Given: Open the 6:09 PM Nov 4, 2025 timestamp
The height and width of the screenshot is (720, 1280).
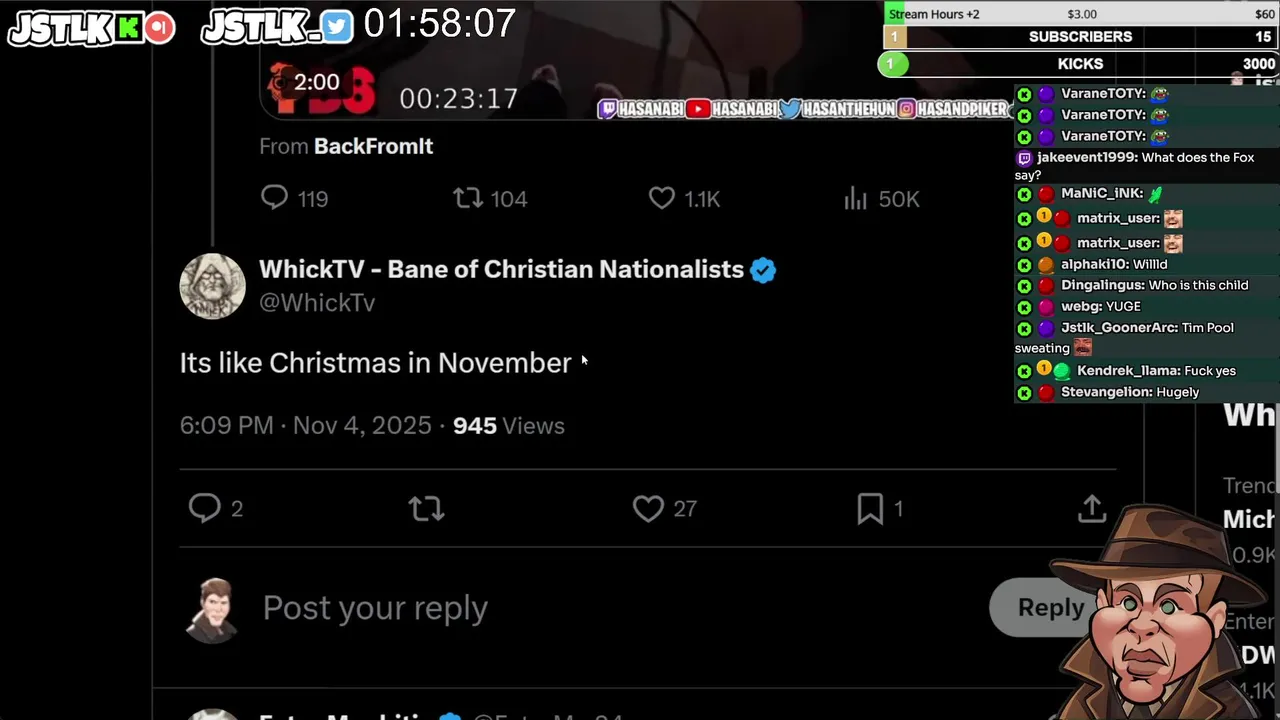Looking at the screenshot, I should (x=306, y=425).
